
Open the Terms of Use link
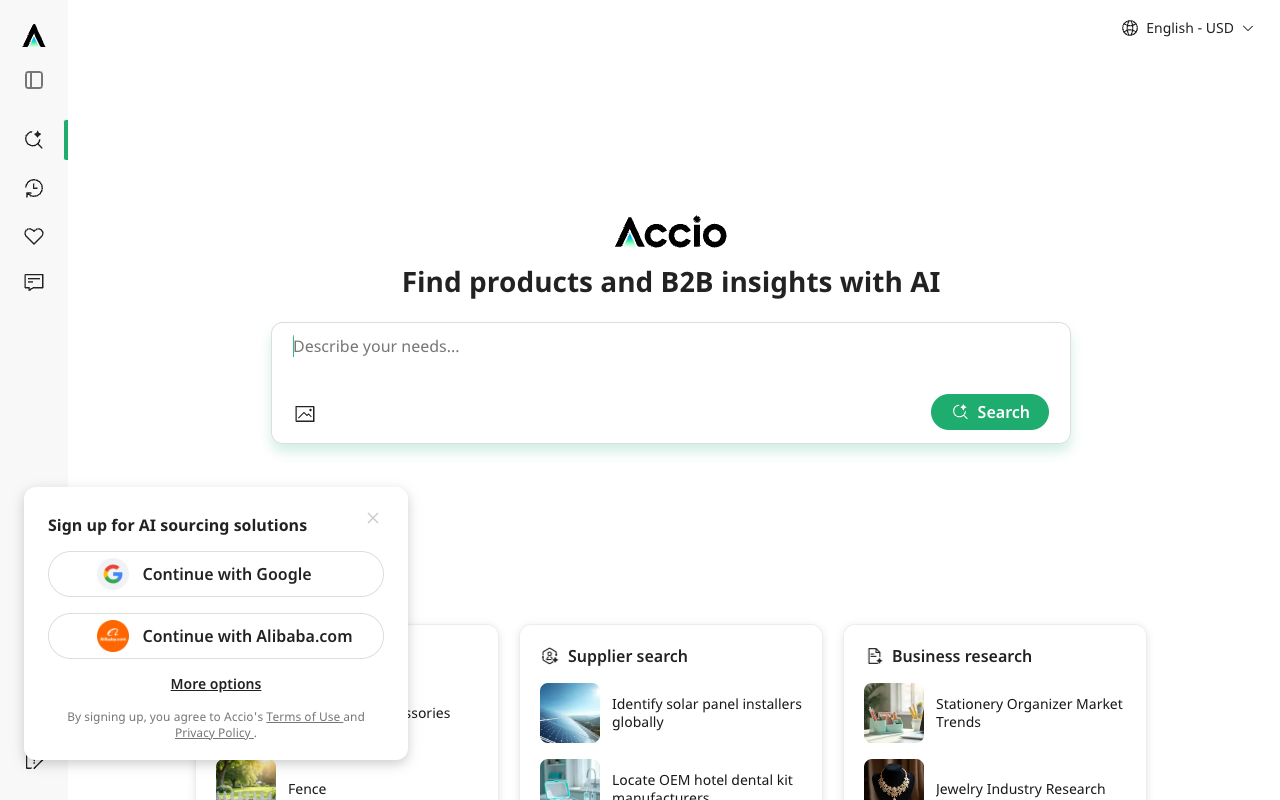tap(304, 716)
